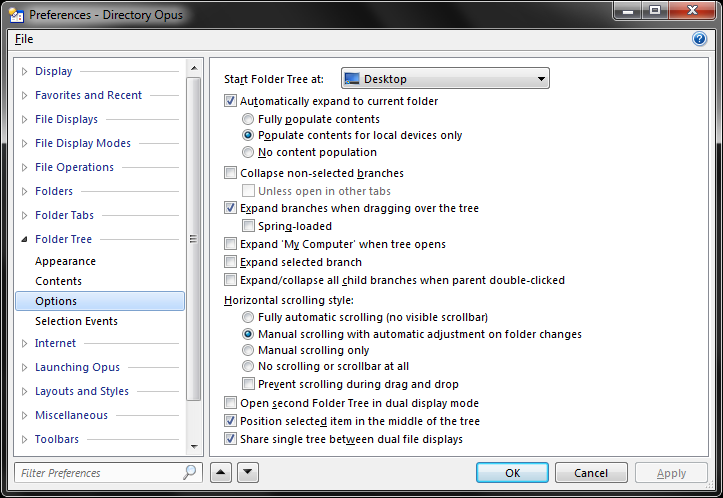Expand the File Operations category
This screenshot has width=723, height=498.
pos(24,167)
